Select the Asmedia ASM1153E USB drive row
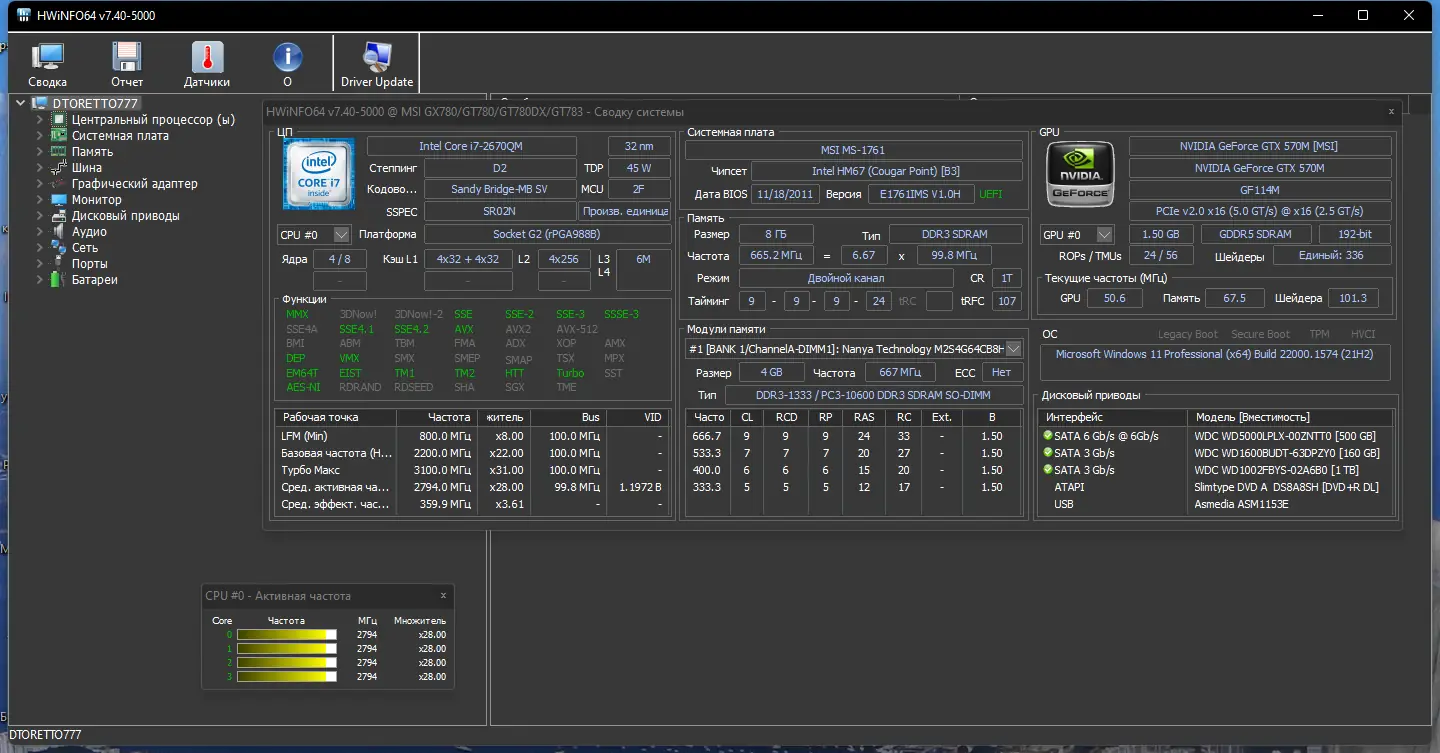Screen dimensions: 1440x753 pos(1215,504)
